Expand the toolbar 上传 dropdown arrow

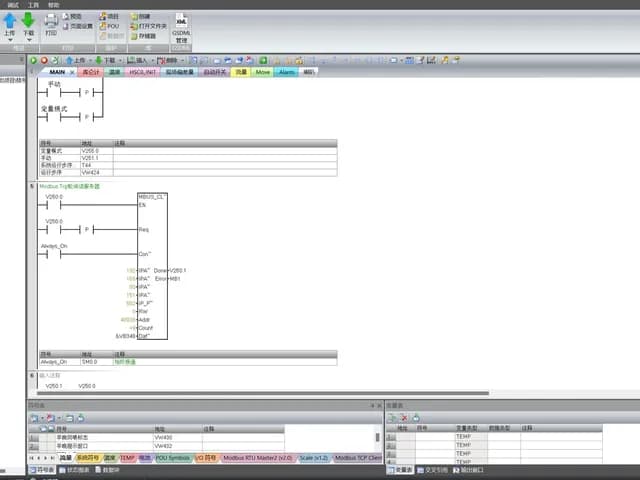[90, 60]
